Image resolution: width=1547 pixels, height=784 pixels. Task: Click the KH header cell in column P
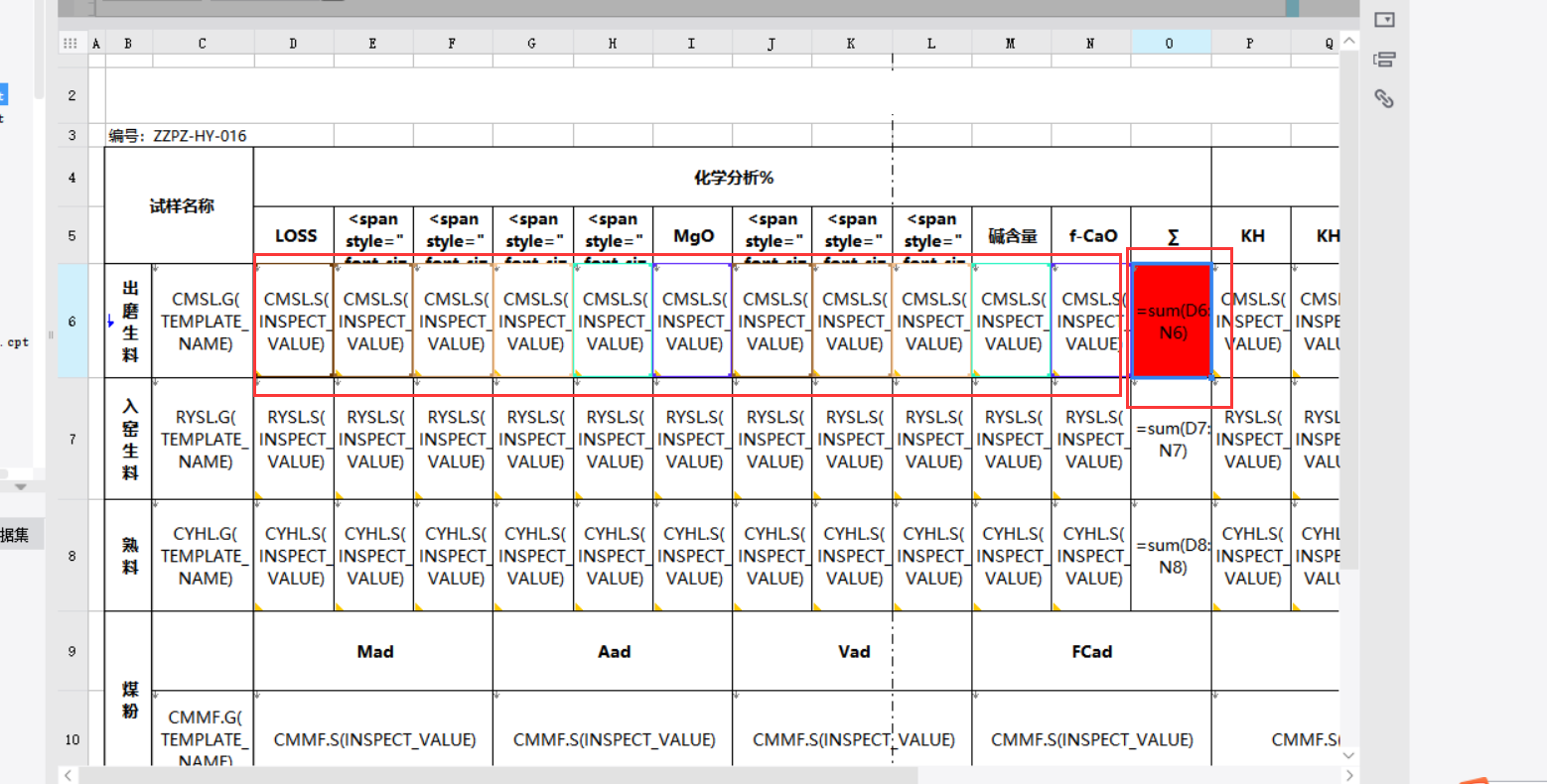pos(1252,235)
